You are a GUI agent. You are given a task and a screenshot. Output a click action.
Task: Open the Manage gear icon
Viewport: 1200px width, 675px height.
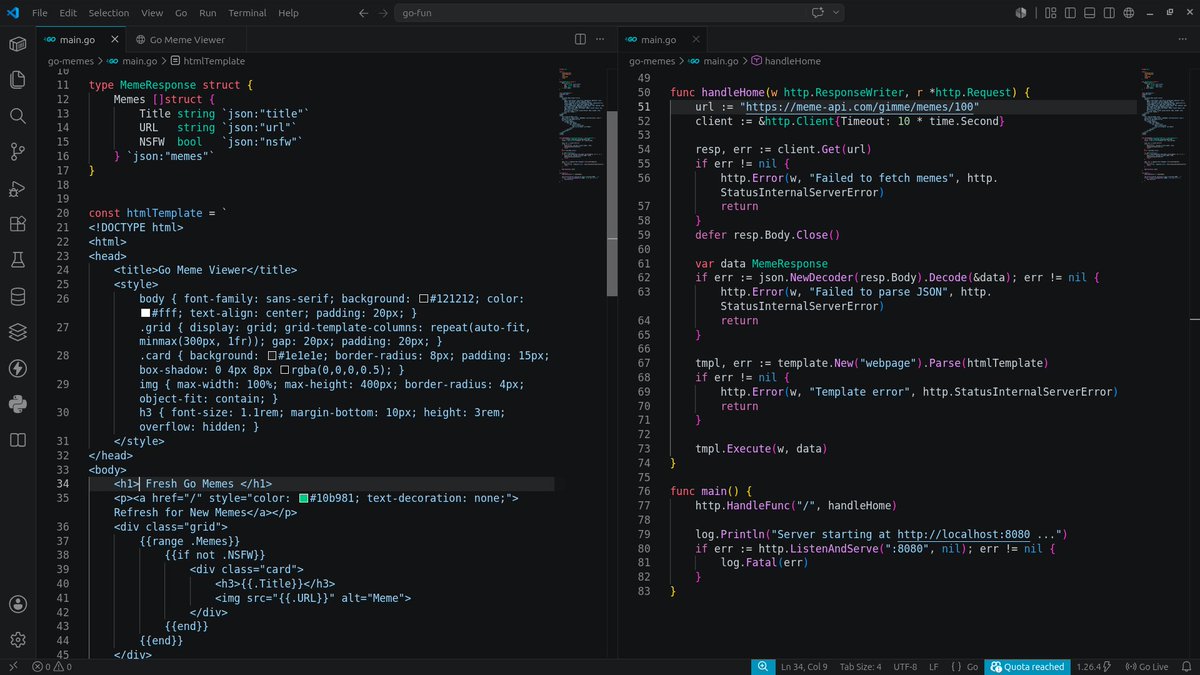pyautogui.click(x=17, y=640)
